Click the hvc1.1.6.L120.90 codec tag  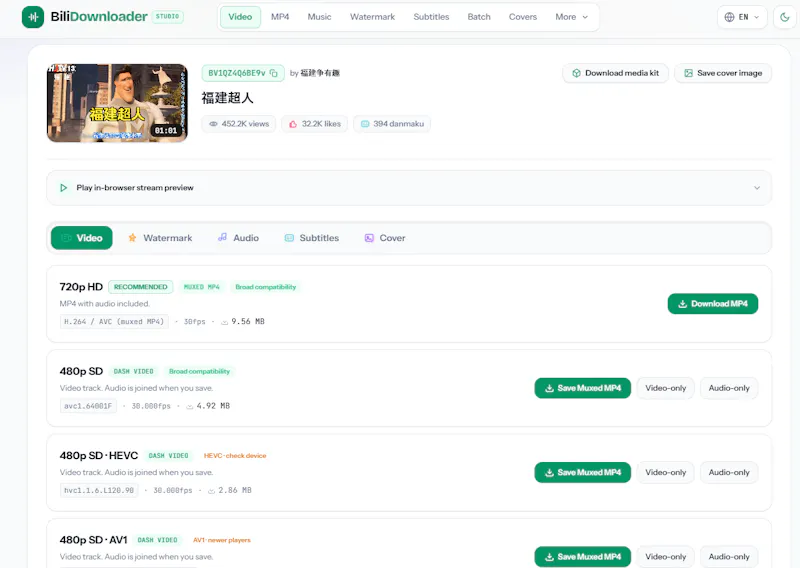(99, 490)
